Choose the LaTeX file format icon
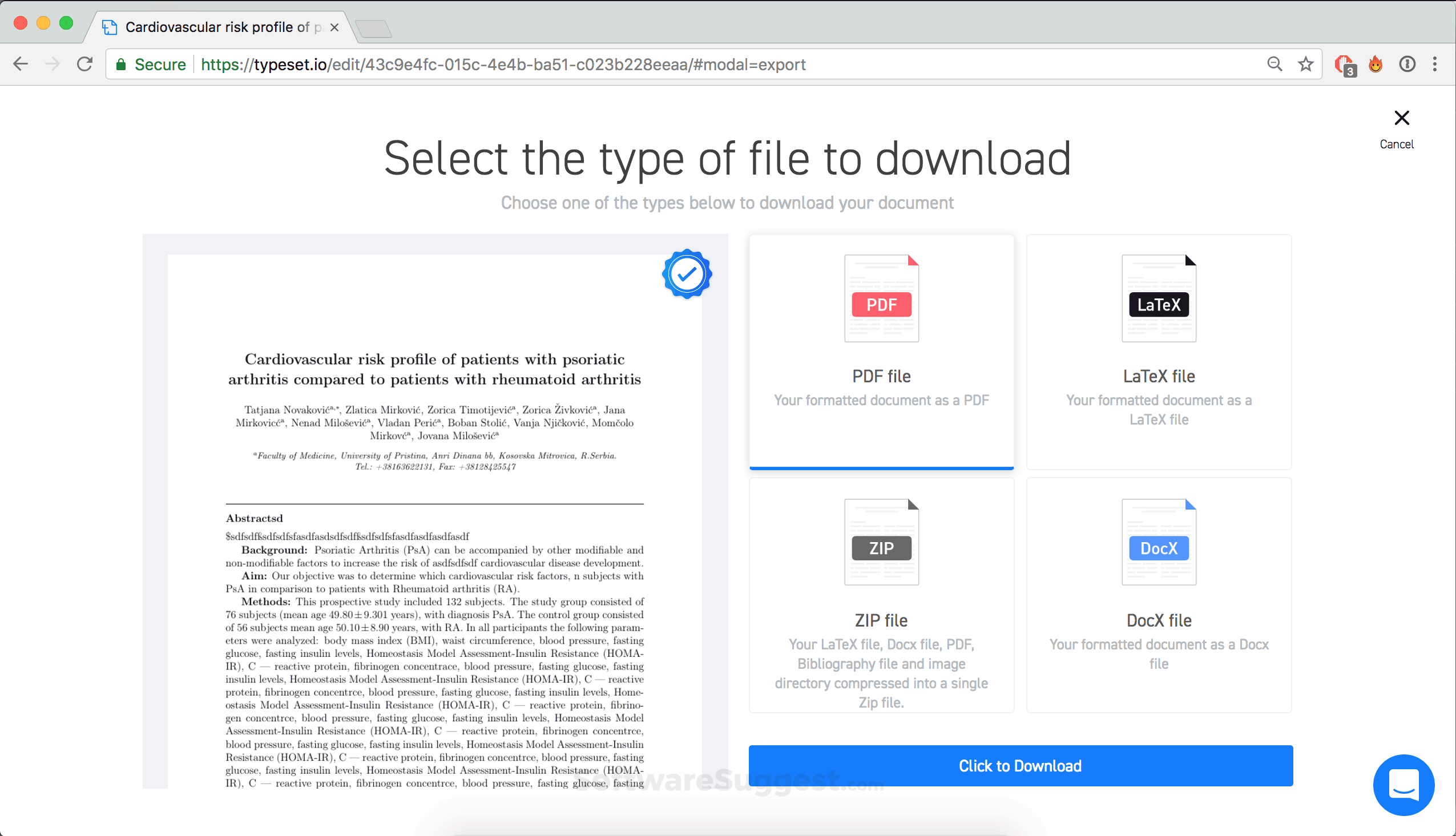Viewport: 1456px width, 836px height. (x=1159, y=297)
